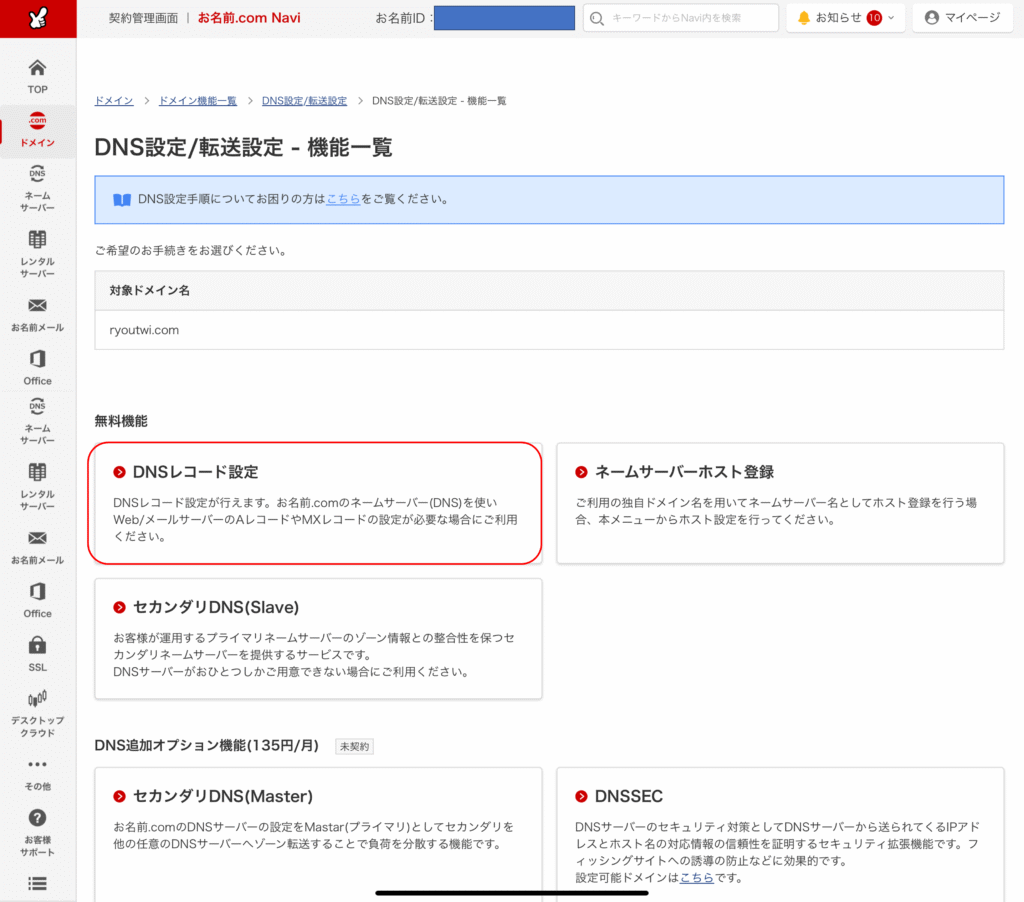Open ネームサーバー icon directly below ドメイン

click(x=37, y=173)
